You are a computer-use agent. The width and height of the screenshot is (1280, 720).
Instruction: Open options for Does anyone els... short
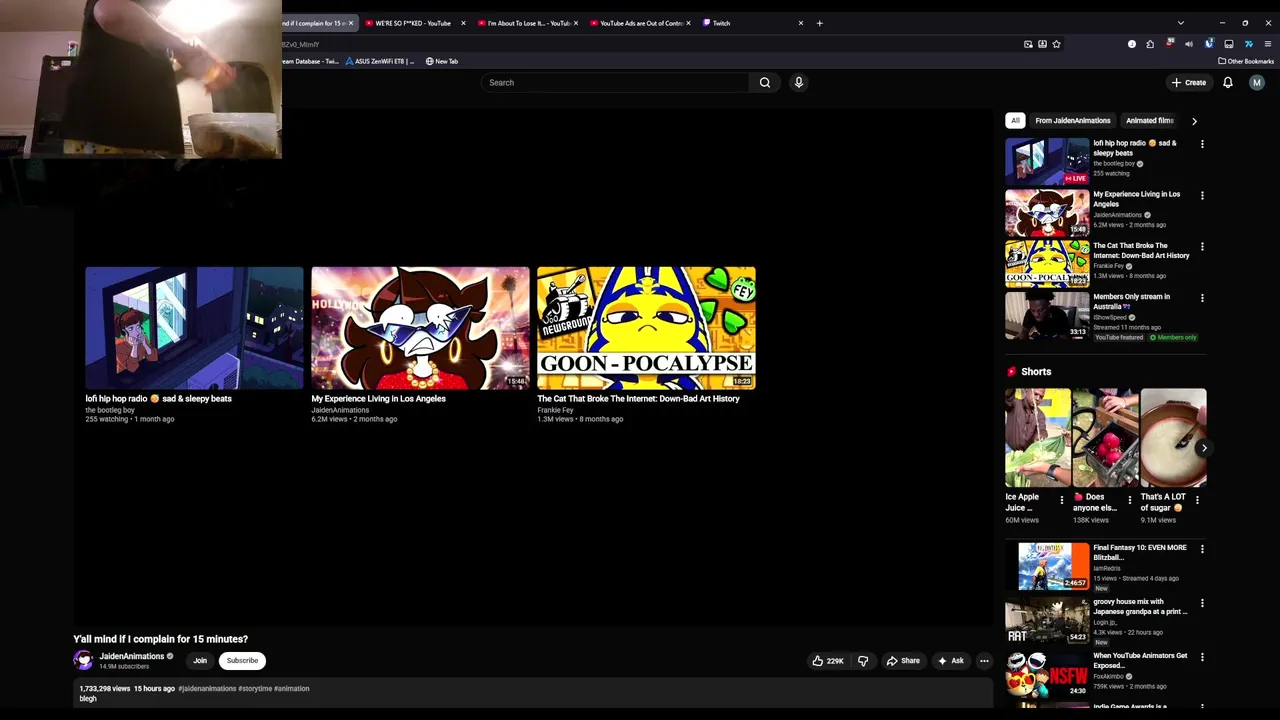pyautogui.click(x=1130, y=499)
